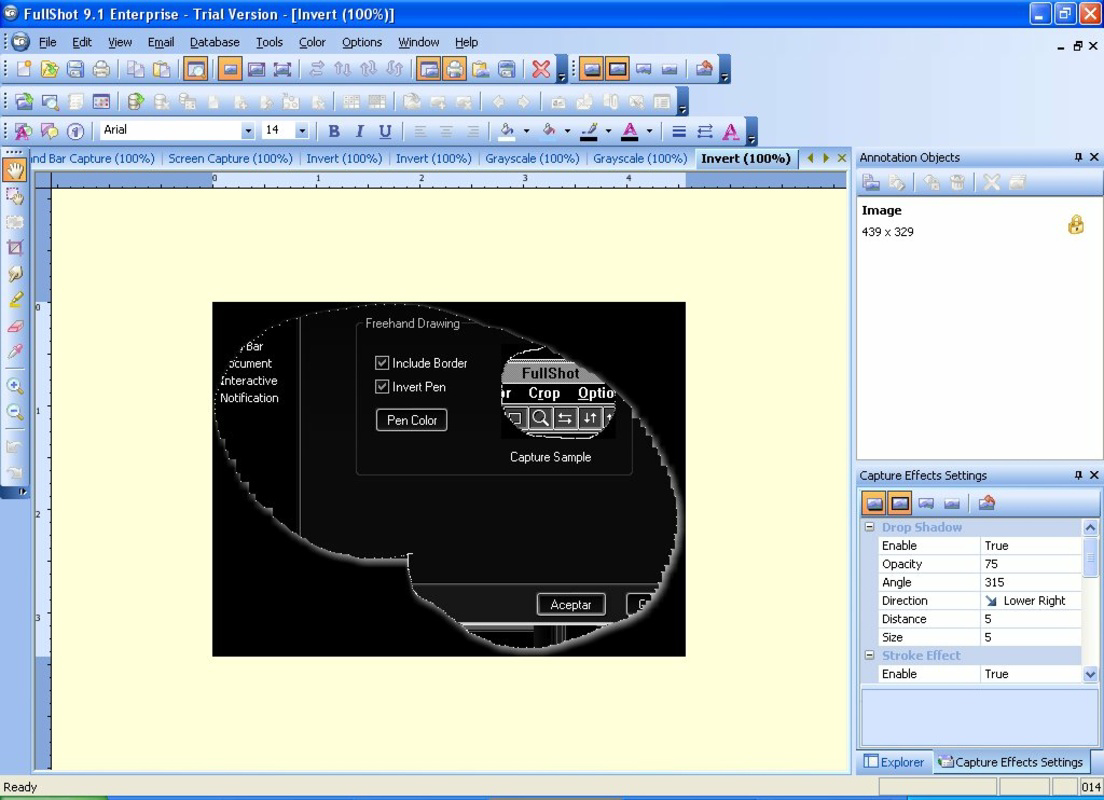Toggle Stroke effect button in Capture Effects panel
Screen dimensions: 1104x800
(x=900, y=503)
